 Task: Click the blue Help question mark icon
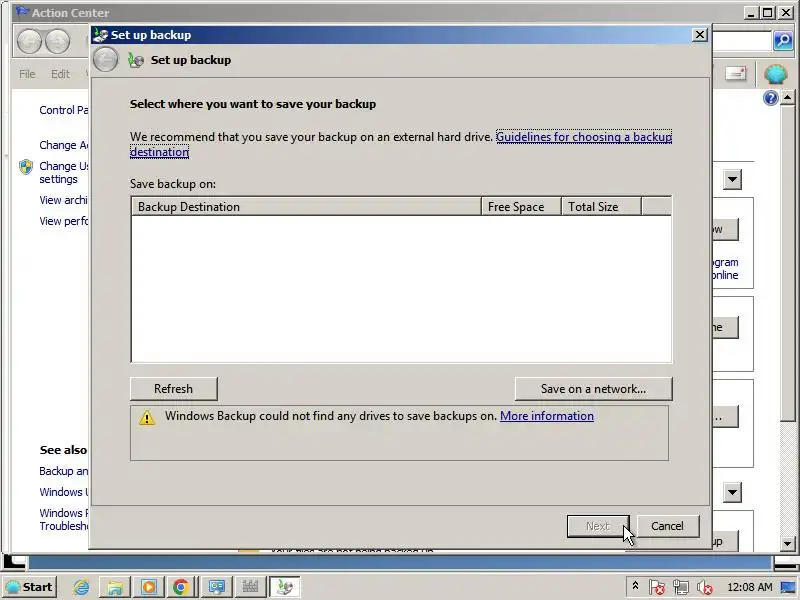[770, 98]
